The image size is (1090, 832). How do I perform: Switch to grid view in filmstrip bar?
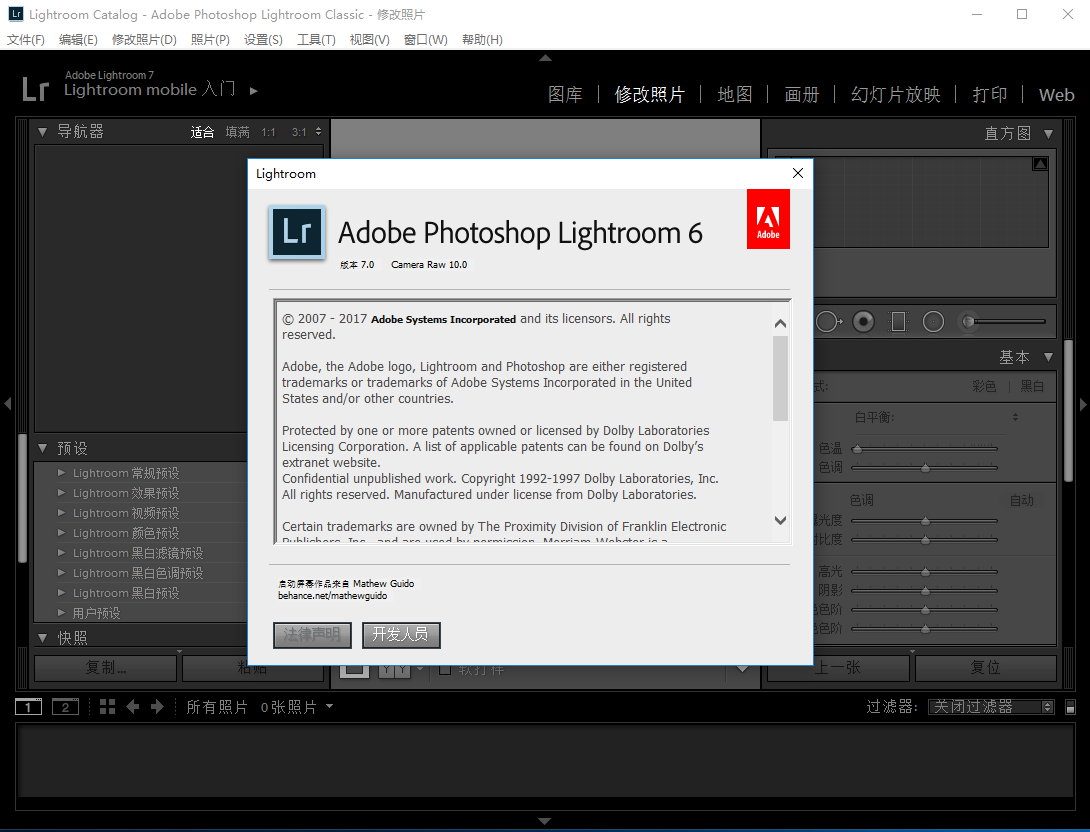[107, 707]
